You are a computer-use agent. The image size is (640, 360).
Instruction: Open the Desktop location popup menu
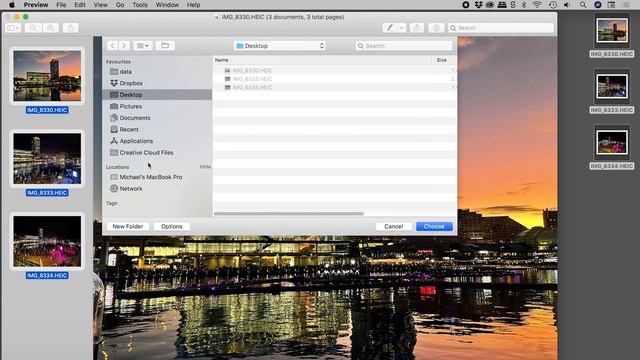(280, 46)
